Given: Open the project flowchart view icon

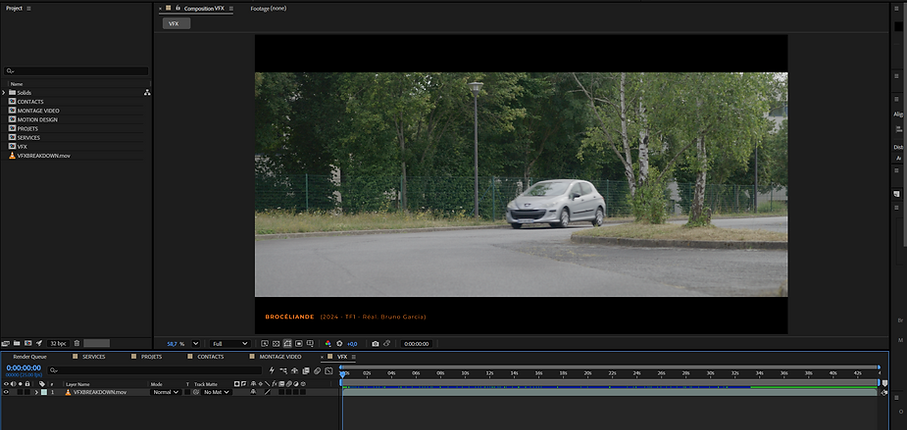Looking at the screenshot, I should point(147,93).
